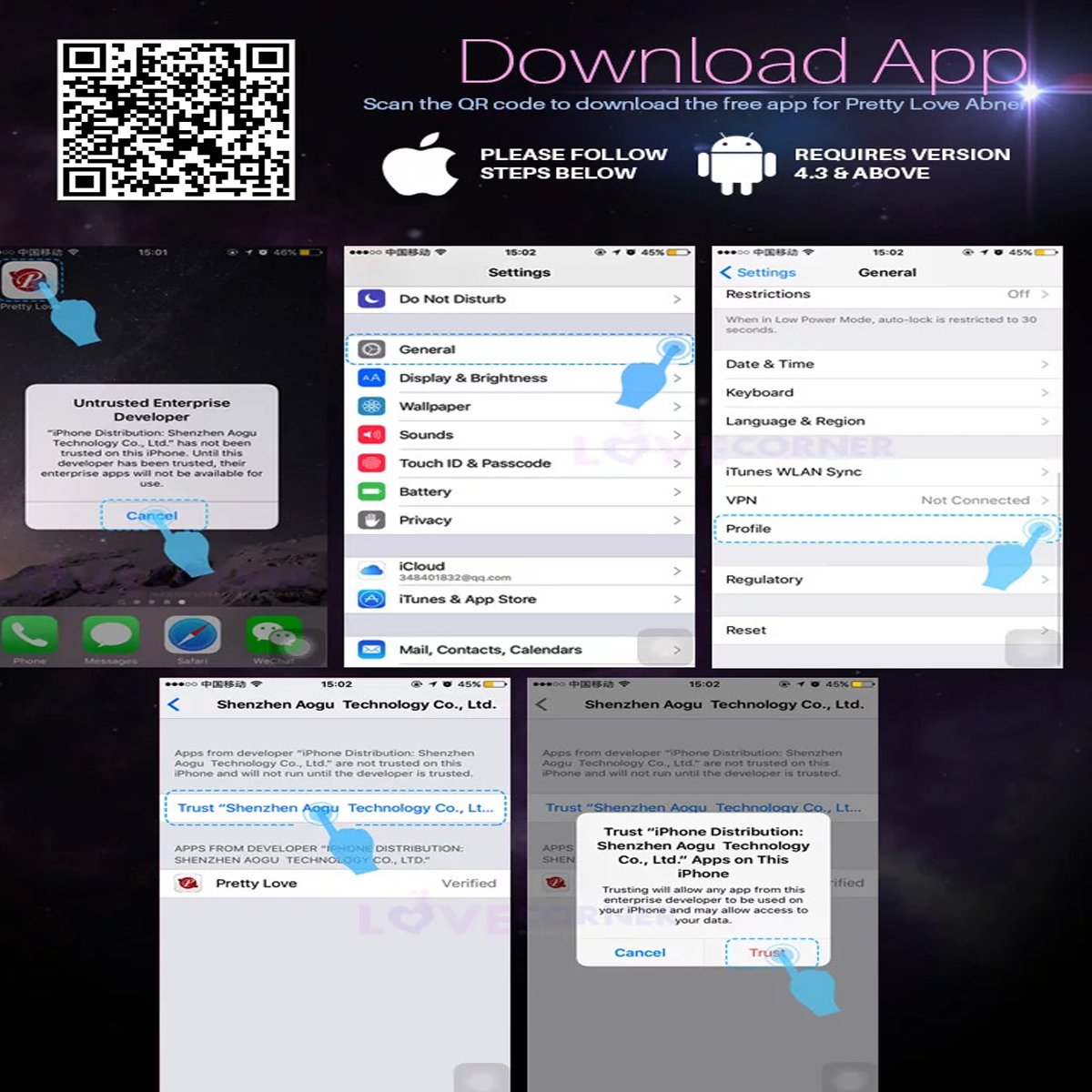The image size is (1092, 1092).
Task: Click "PLEASE FOLLOW STEPS BELOW" text
Action: click(x=573, y=164)
